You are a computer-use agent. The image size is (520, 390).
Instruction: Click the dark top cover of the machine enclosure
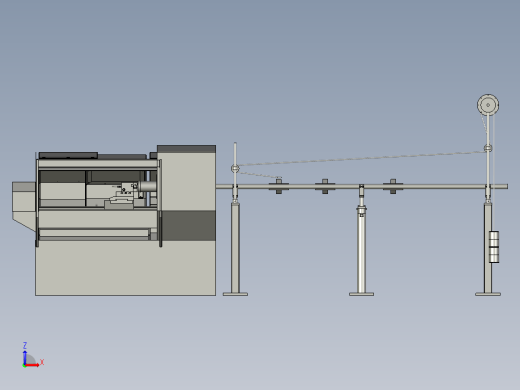click(x=68, y=155)
